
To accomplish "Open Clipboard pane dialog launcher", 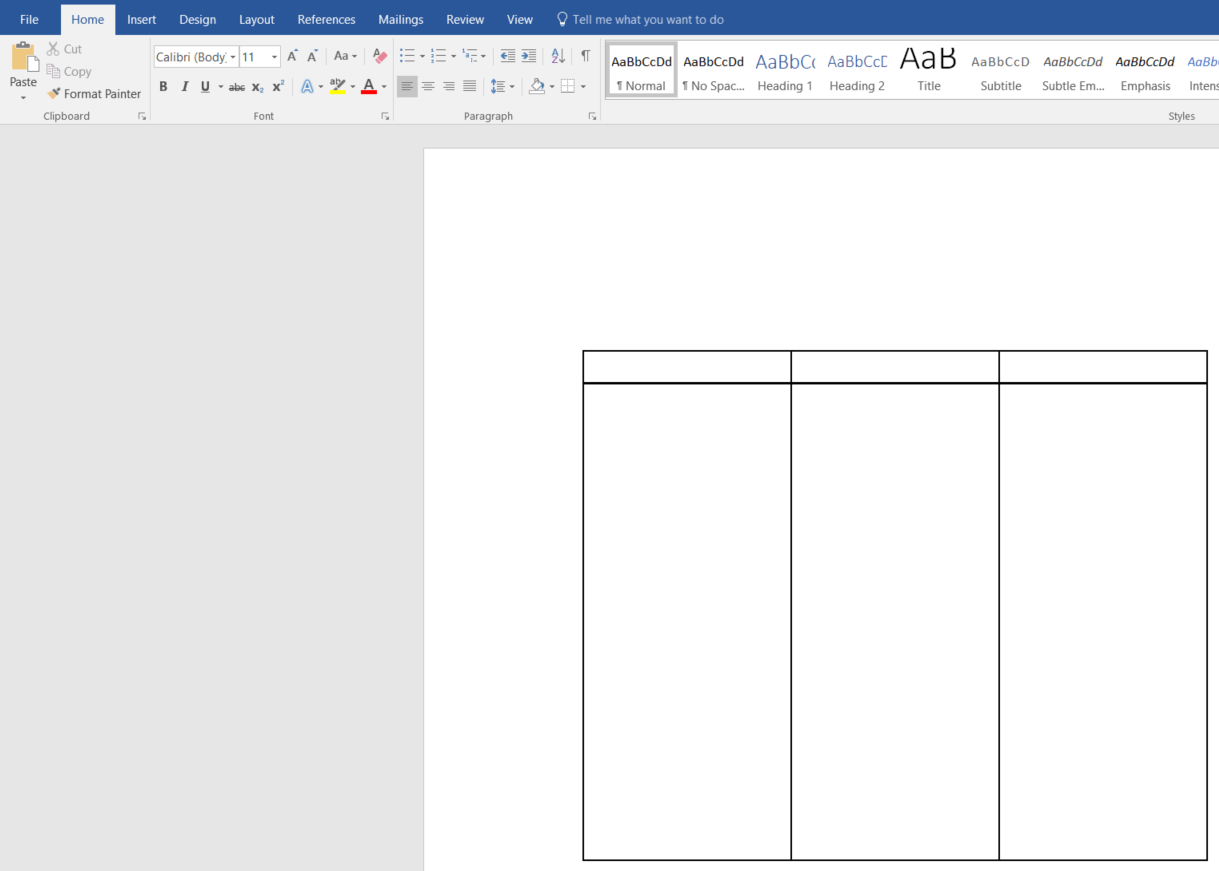I will pos(142,117).
